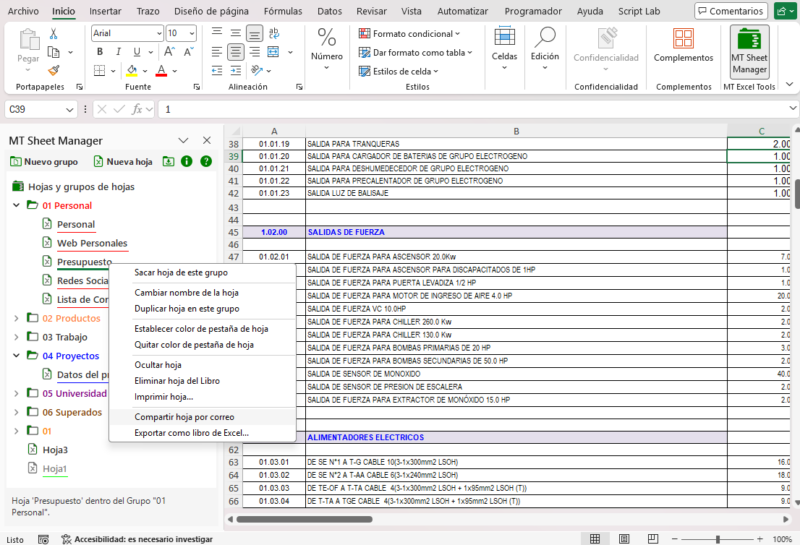Click the Merge and Center icon
The height and width of the screenshot is (545, 800).
[x=273, y=52]
